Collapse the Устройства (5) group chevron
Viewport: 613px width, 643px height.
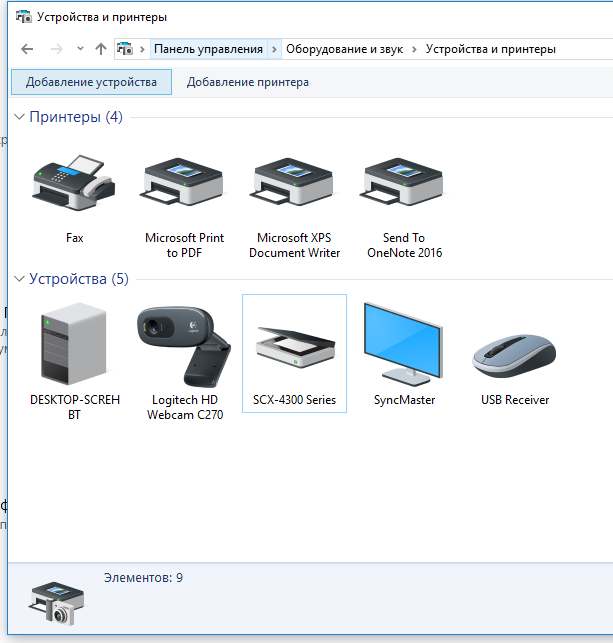click(19, 279)
